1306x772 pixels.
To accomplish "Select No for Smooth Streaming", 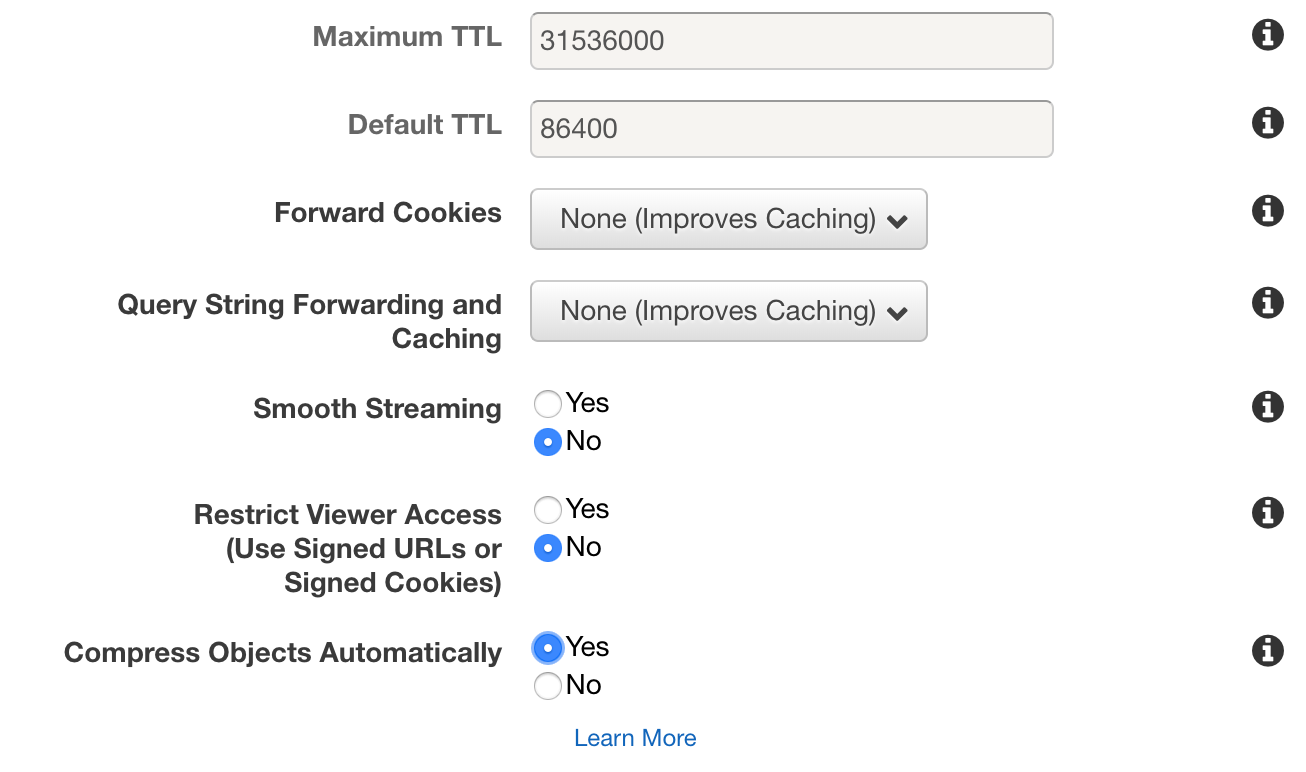I will coord(547,442).
